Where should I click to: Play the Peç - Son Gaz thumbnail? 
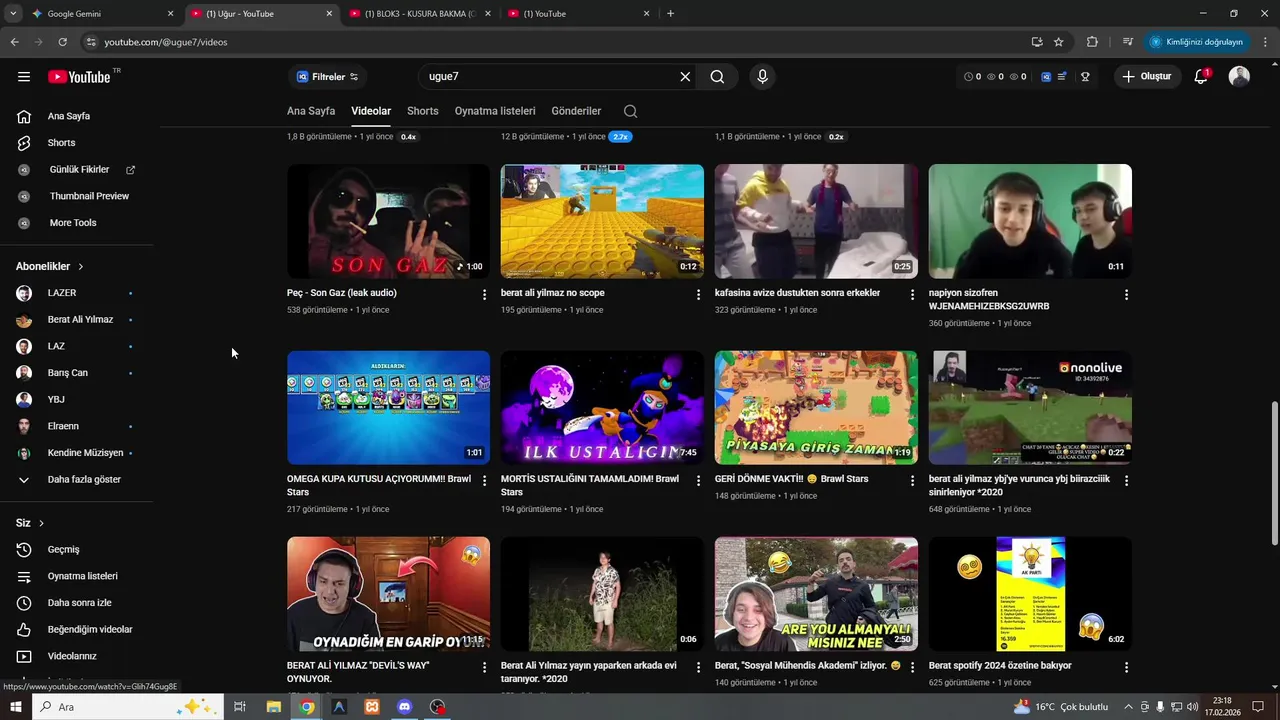click(388, 221)
